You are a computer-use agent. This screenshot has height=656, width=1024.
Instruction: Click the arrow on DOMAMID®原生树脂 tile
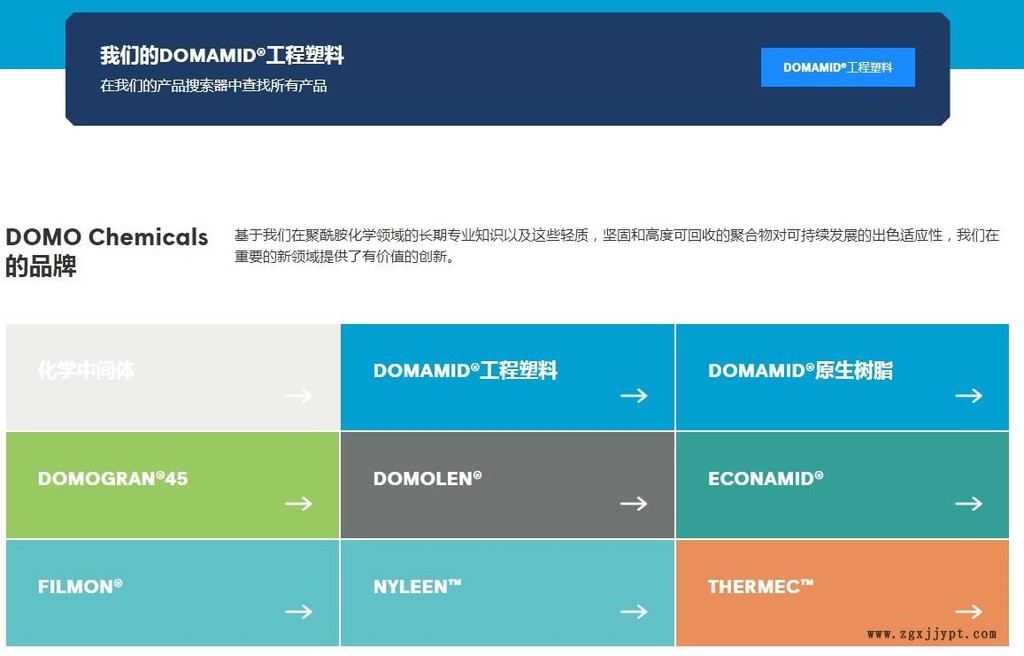(968, 395)
